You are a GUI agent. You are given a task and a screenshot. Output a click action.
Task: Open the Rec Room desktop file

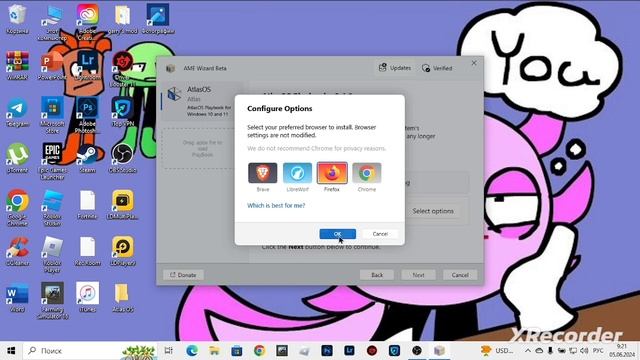(87, 251)
